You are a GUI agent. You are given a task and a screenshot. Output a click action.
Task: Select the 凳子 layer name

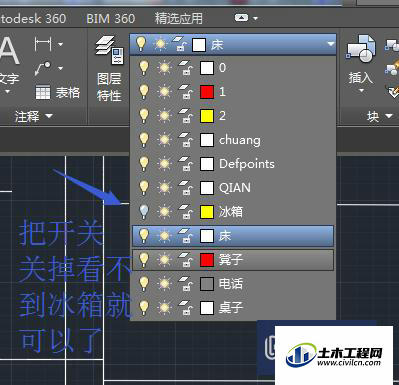[x=231, y=260]
